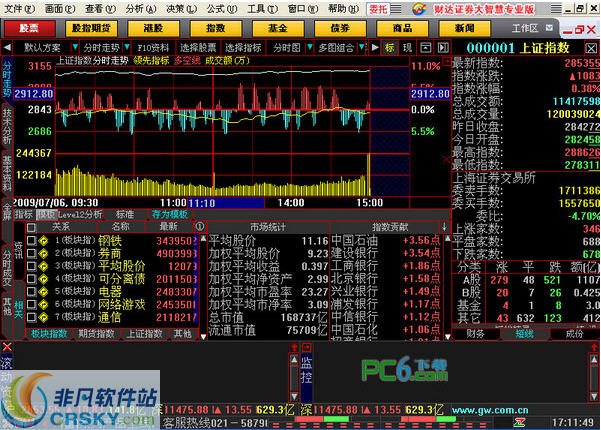Open the menu icon left of window minimize button
The image size is (601, 430).
point(556,8)
